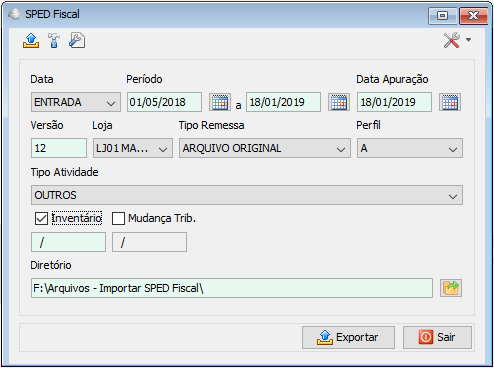This screenshot has width=494, height=368.
Task: Click the Data Apuração date input field
Action: point(394,102)
